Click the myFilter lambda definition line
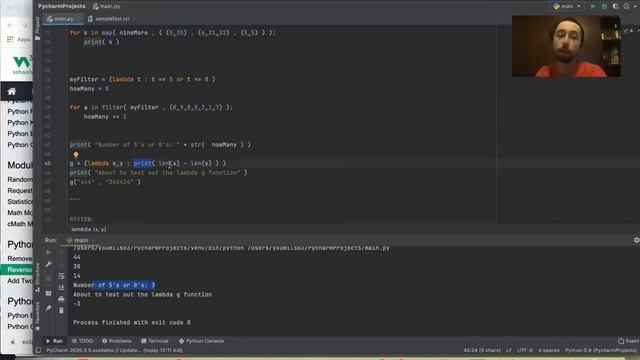 click(x=142, y=79)
